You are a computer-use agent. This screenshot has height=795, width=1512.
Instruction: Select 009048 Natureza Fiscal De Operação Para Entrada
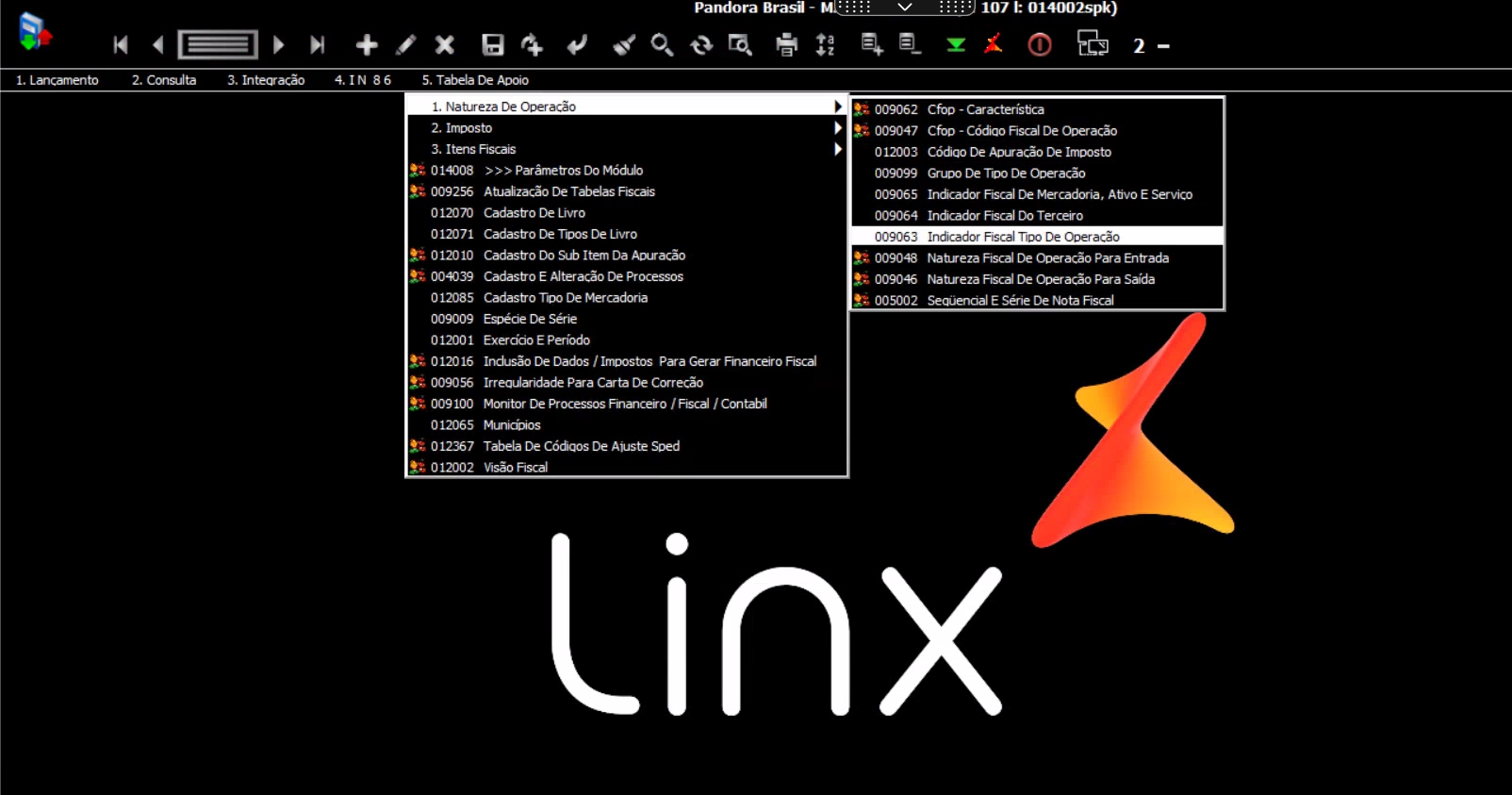pos(1037,258)
